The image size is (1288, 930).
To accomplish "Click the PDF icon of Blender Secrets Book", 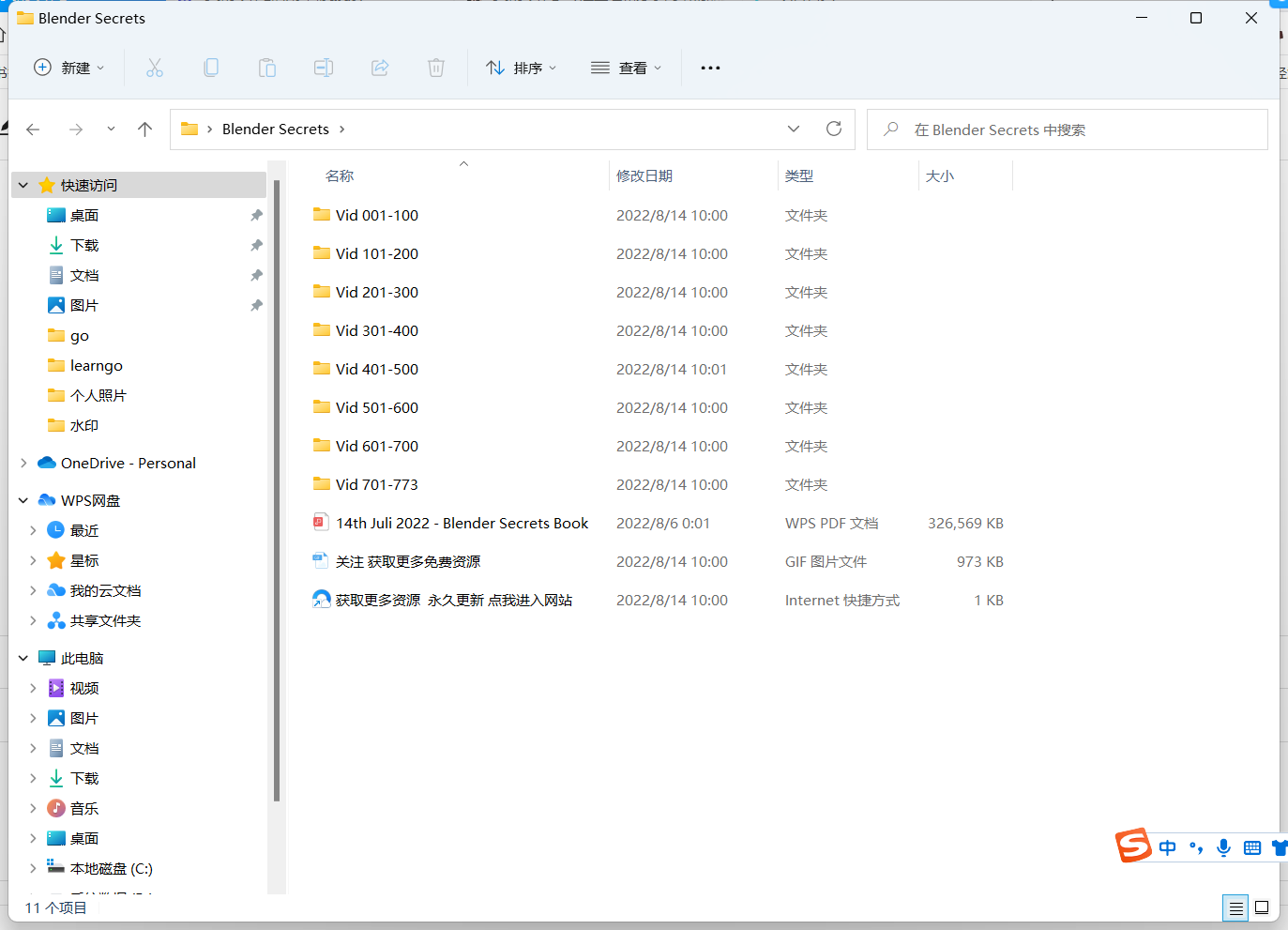I will [321, 523].
